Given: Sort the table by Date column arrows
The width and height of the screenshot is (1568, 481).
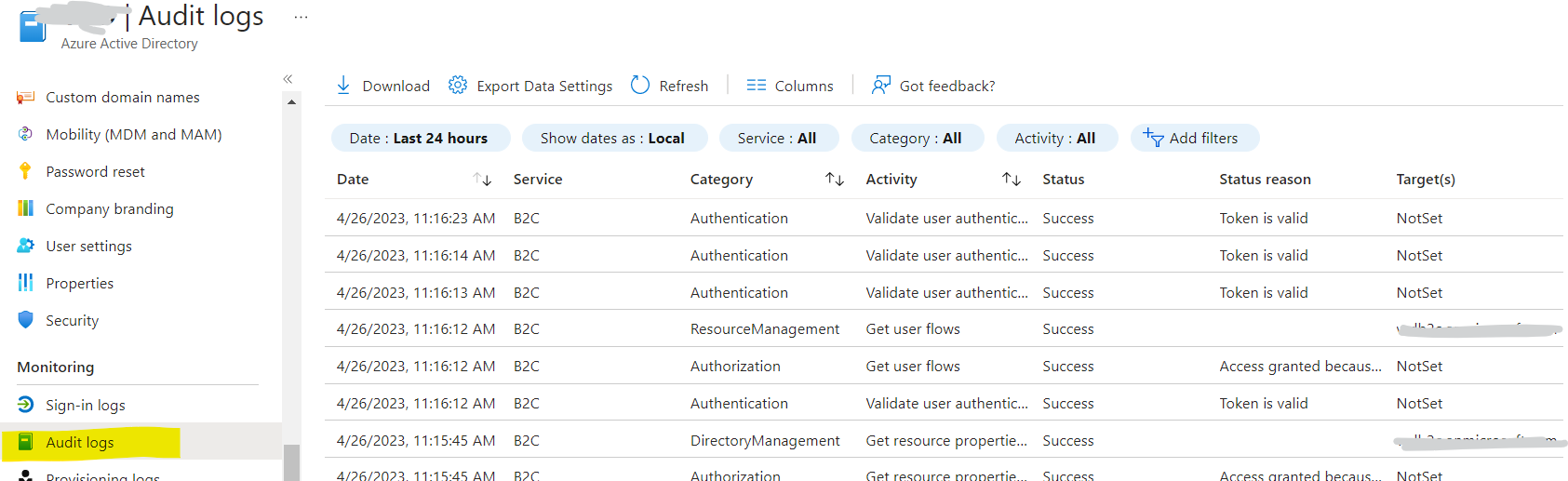Looking at the screenshot, I should click(x=482, y=179).
